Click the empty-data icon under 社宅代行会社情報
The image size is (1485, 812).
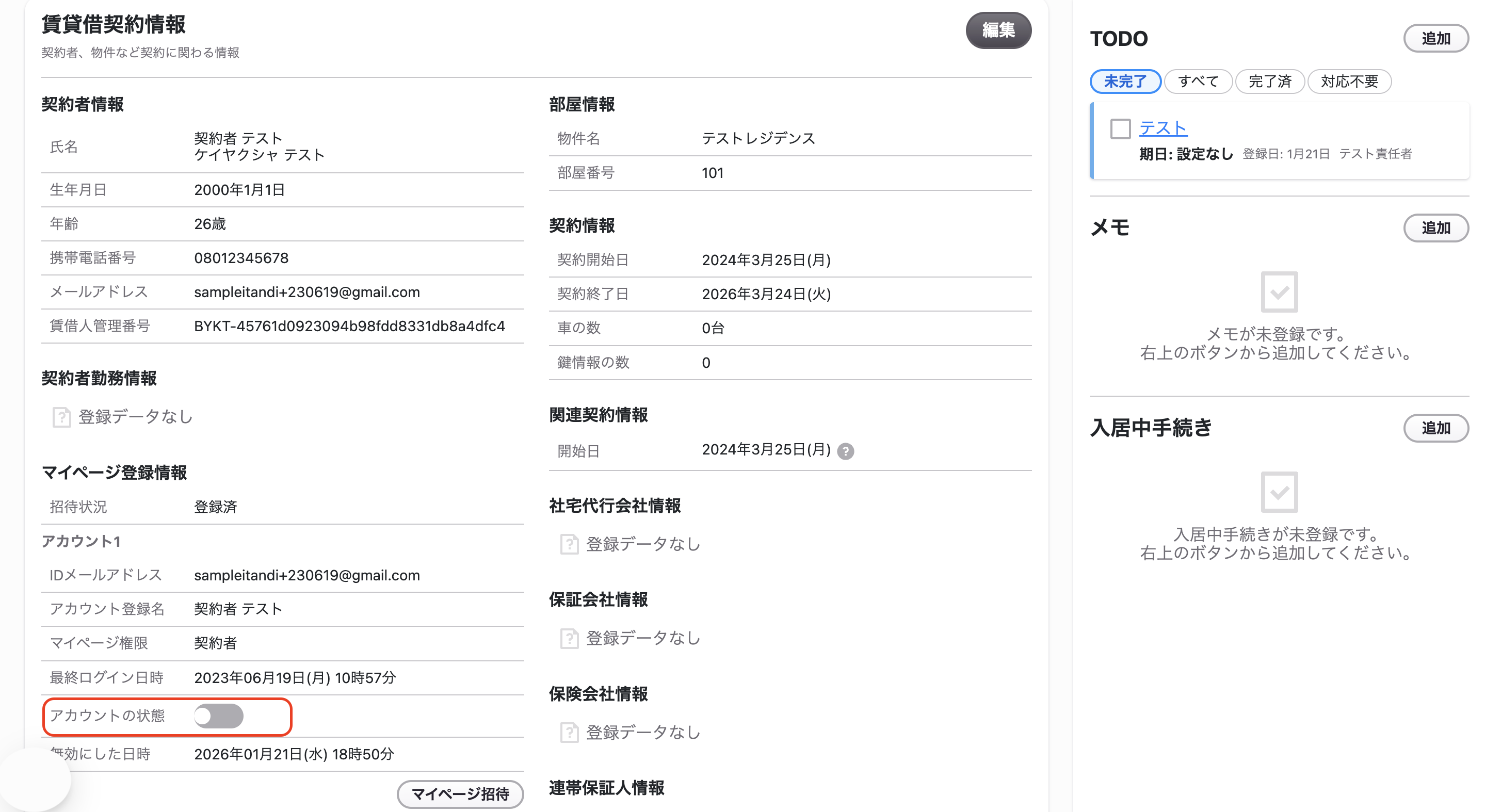(569, 544)
